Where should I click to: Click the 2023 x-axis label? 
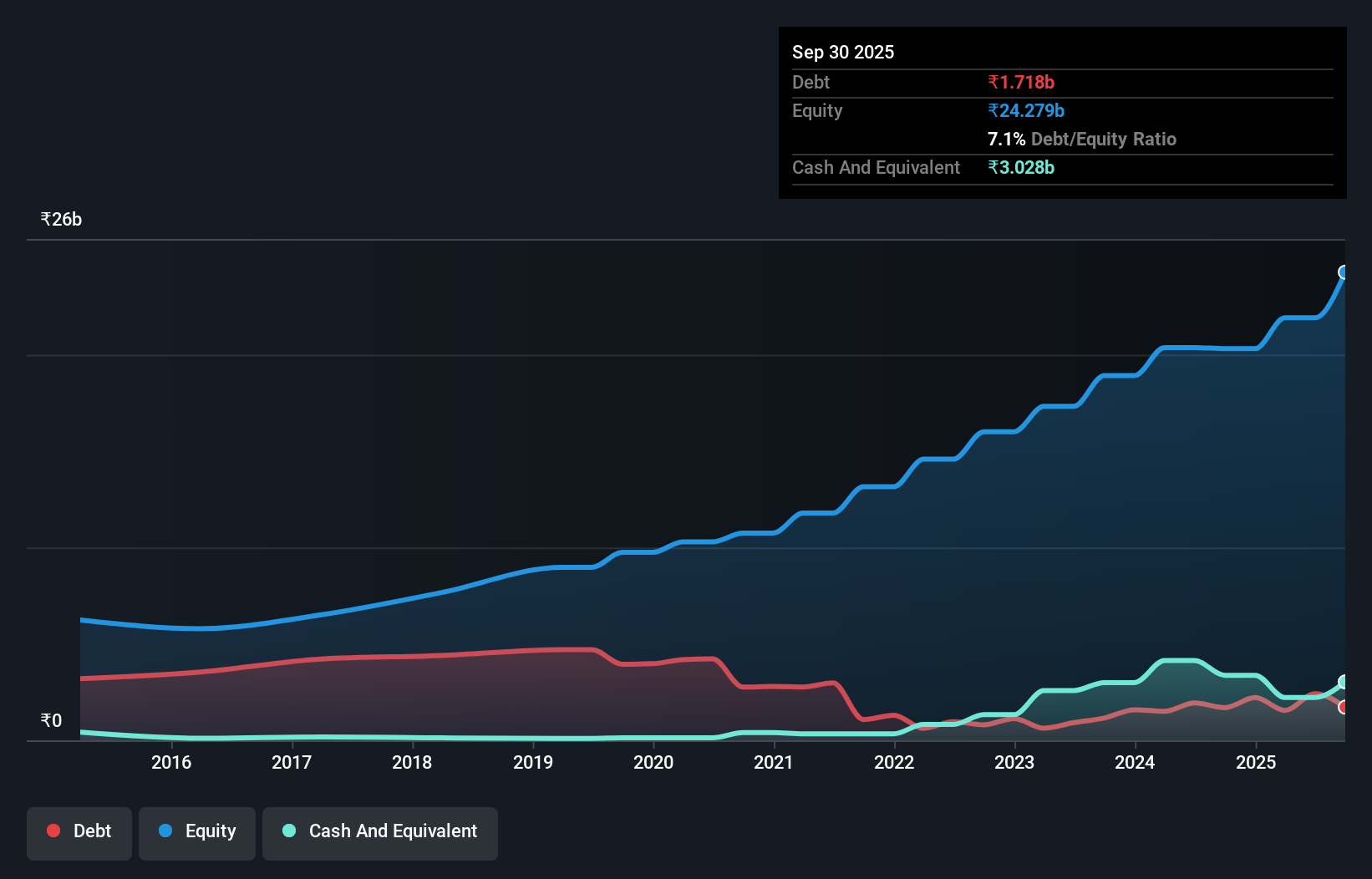1014,762
